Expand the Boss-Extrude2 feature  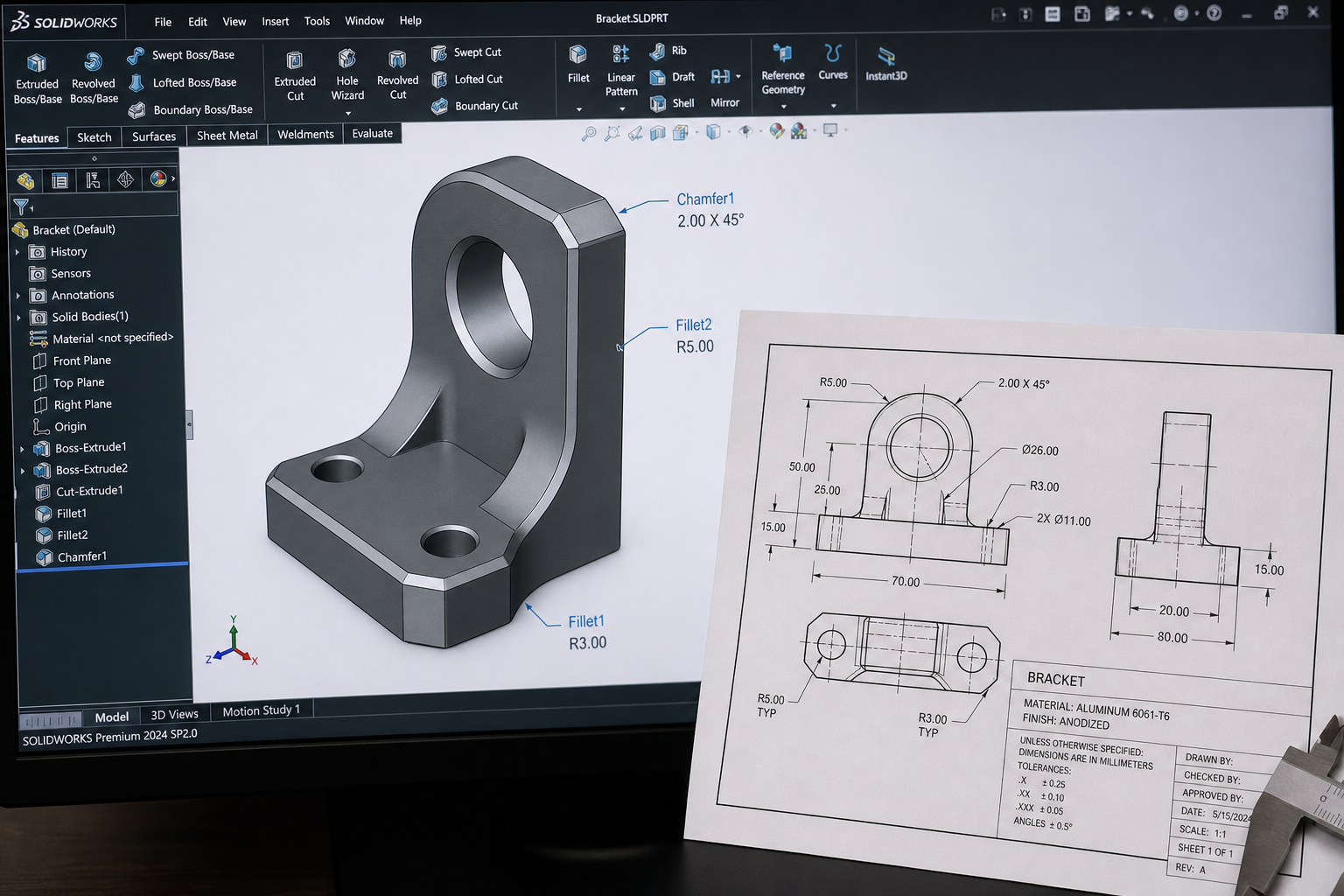click(x=22, y=471)
